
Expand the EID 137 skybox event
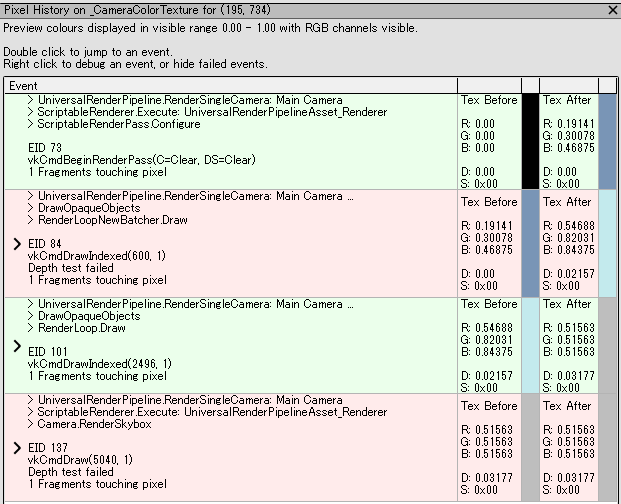[16, 447]
